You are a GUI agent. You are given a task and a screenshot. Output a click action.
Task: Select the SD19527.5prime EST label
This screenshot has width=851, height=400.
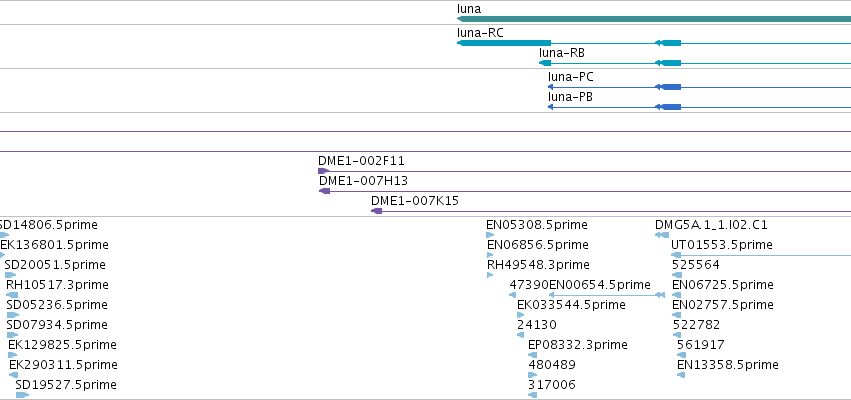tap(66, 384)
